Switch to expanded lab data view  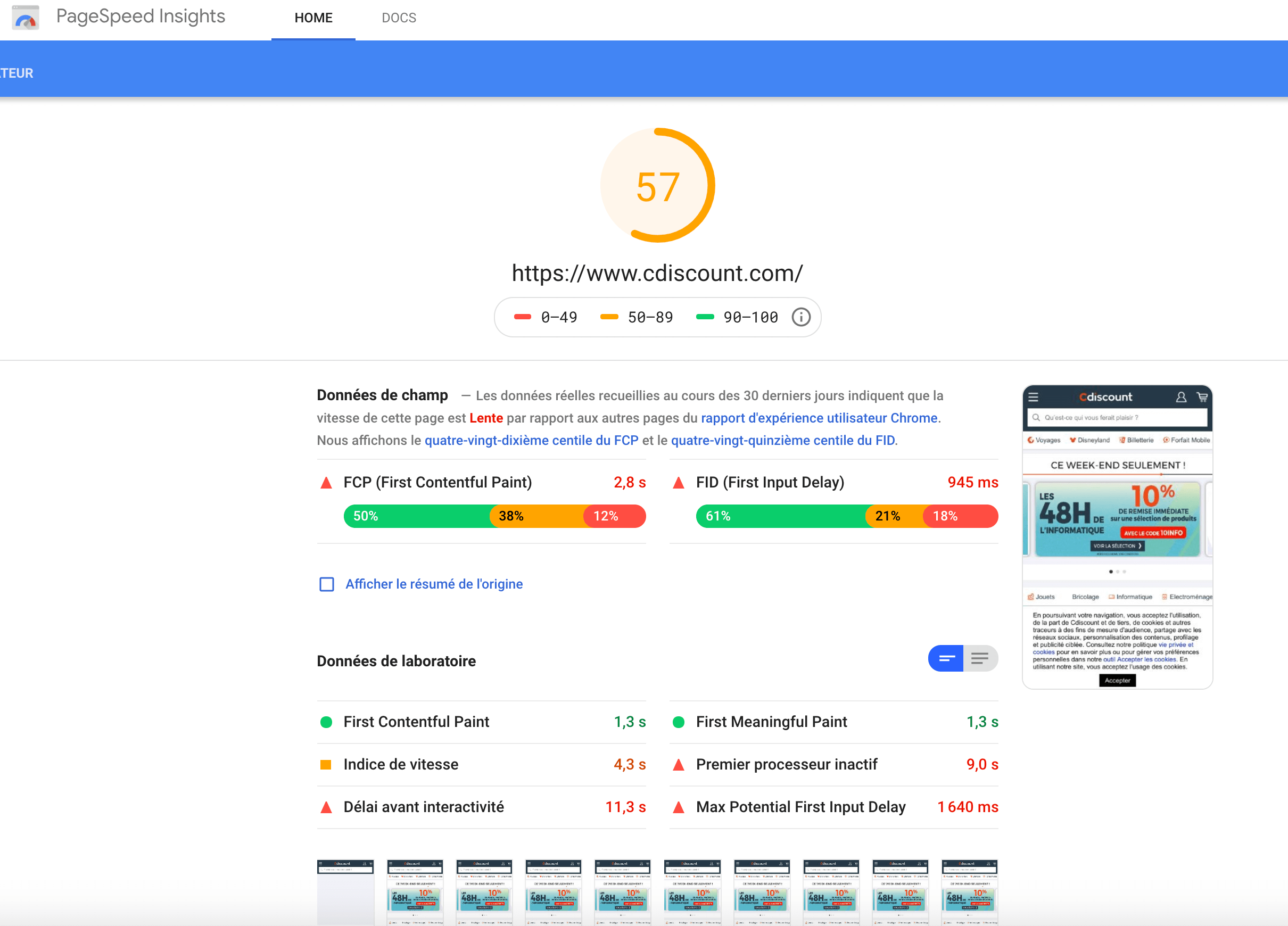(980, 659)
